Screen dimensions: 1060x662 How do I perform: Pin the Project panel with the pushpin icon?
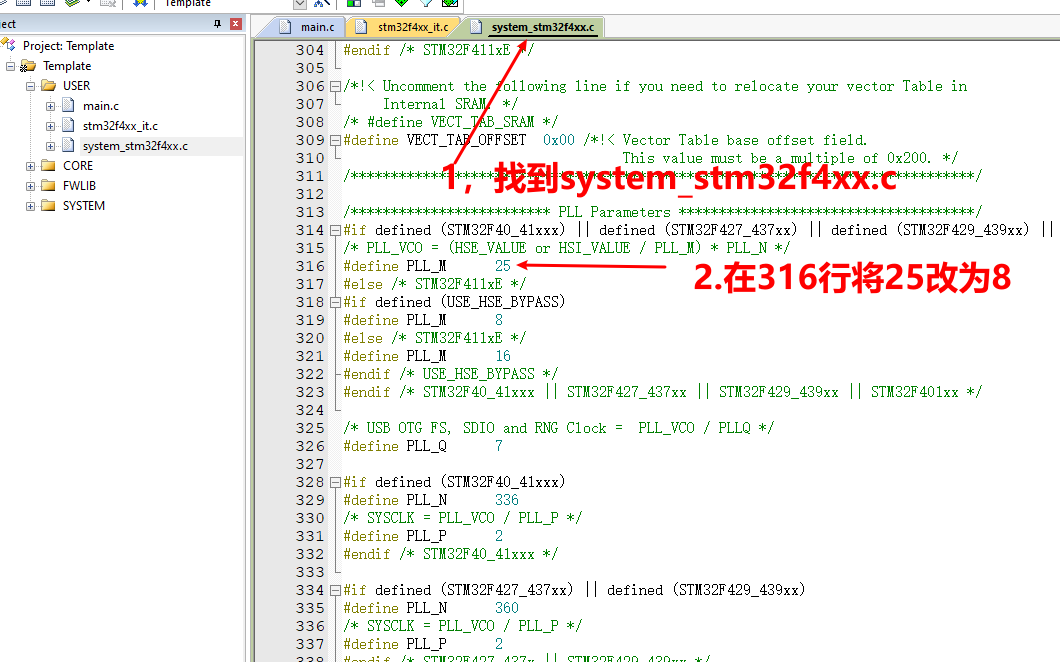click(217, 24)
